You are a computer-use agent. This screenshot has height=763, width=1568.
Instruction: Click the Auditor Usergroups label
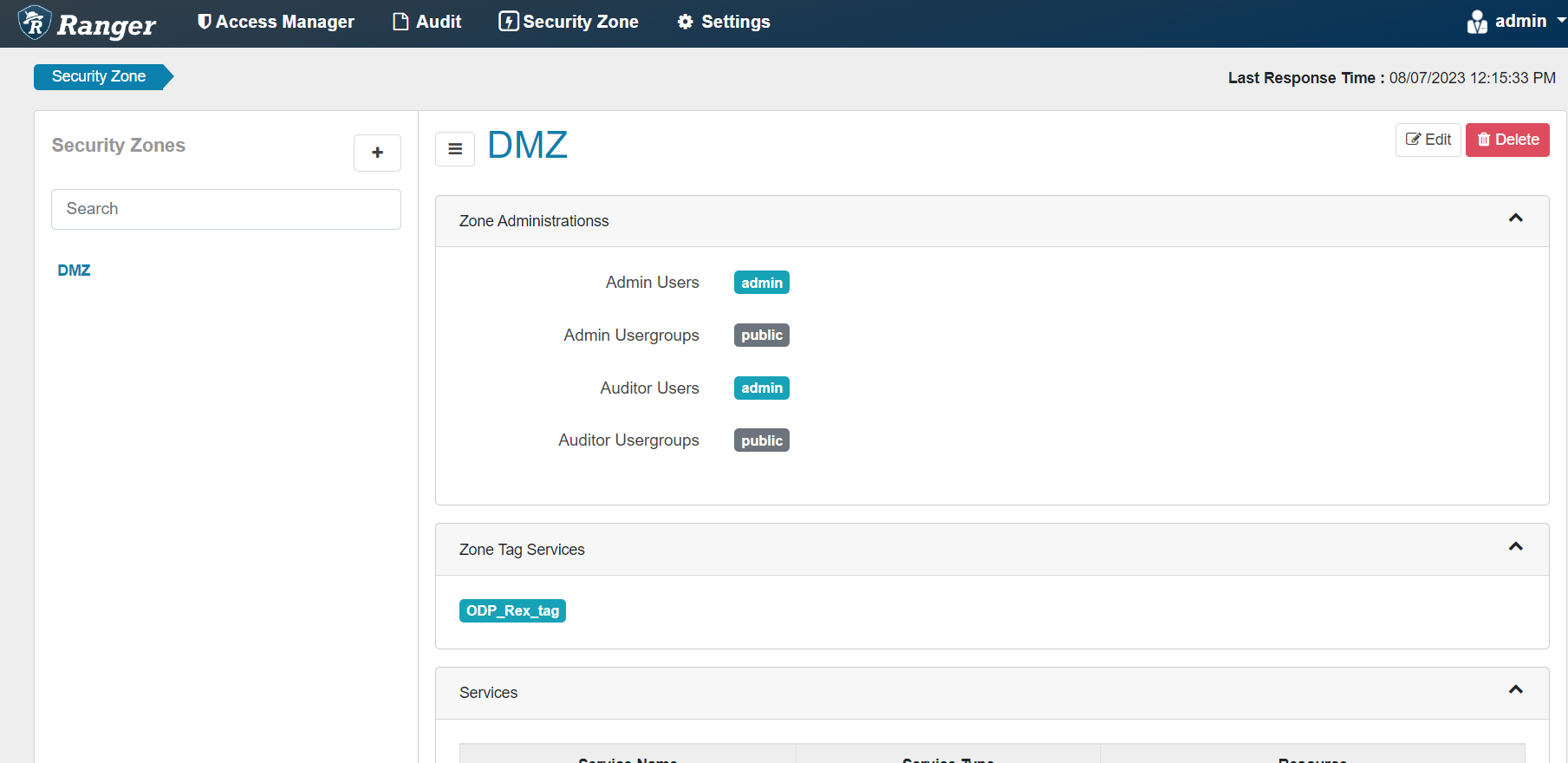click(628, 440)
